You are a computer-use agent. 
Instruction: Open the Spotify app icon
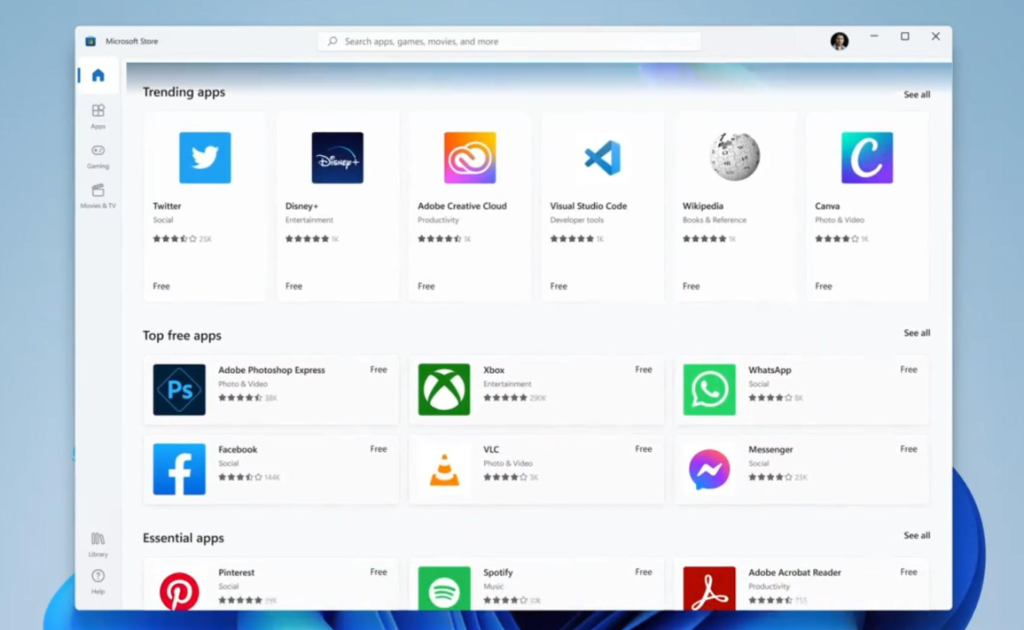point(444,589)
